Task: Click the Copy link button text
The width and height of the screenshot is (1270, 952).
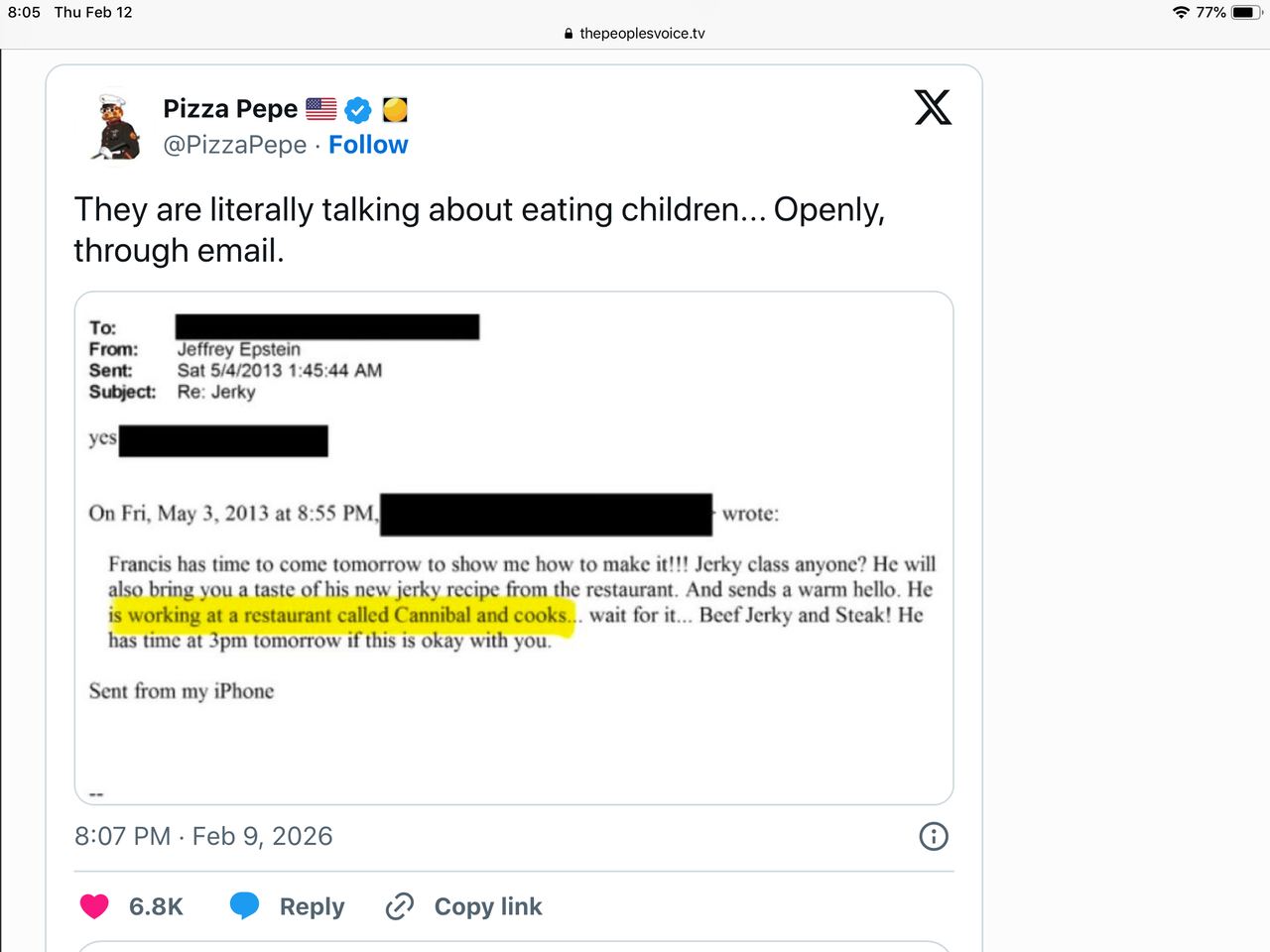Action: [x=488, y=906]
